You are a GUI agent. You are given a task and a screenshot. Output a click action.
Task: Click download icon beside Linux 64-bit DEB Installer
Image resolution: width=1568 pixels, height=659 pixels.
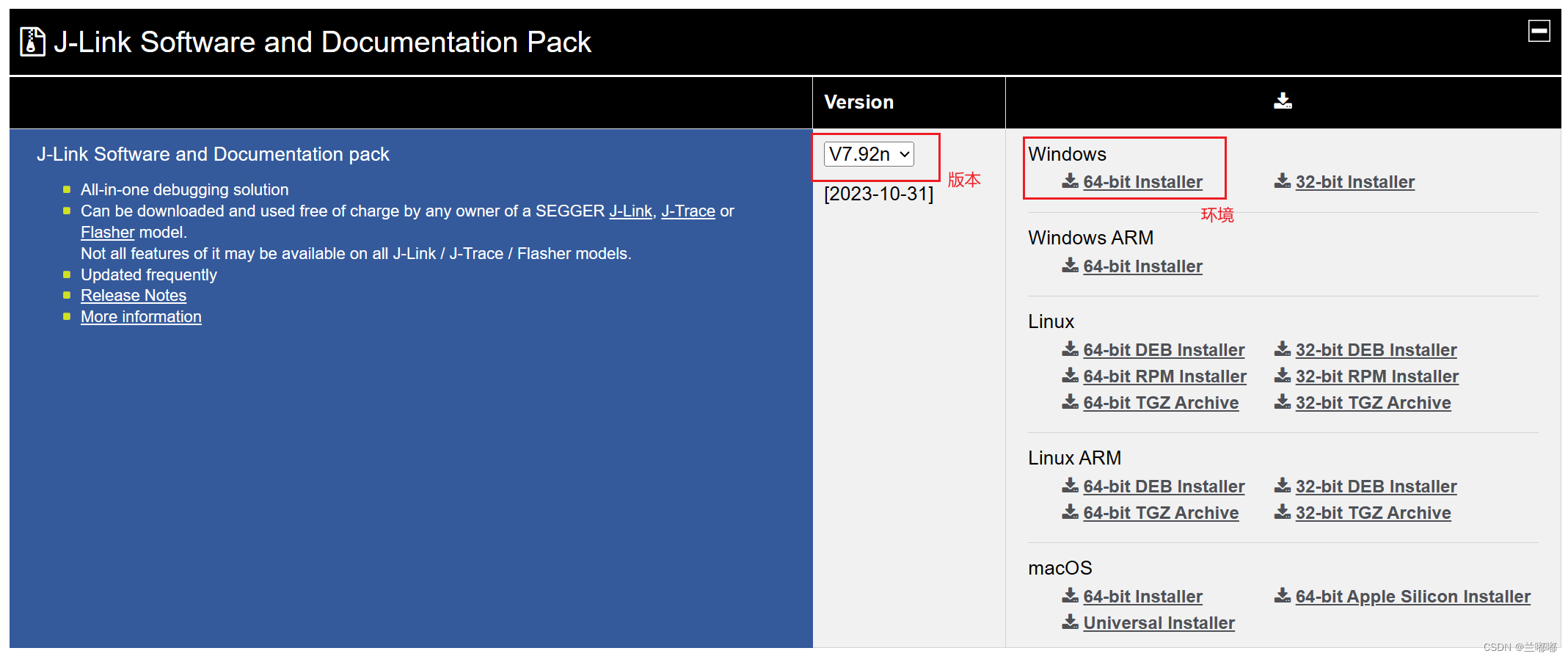1071,349
